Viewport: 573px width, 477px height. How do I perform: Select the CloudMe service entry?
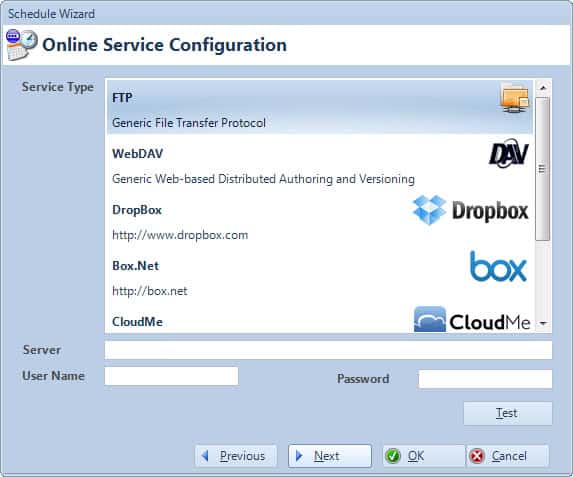319,318
